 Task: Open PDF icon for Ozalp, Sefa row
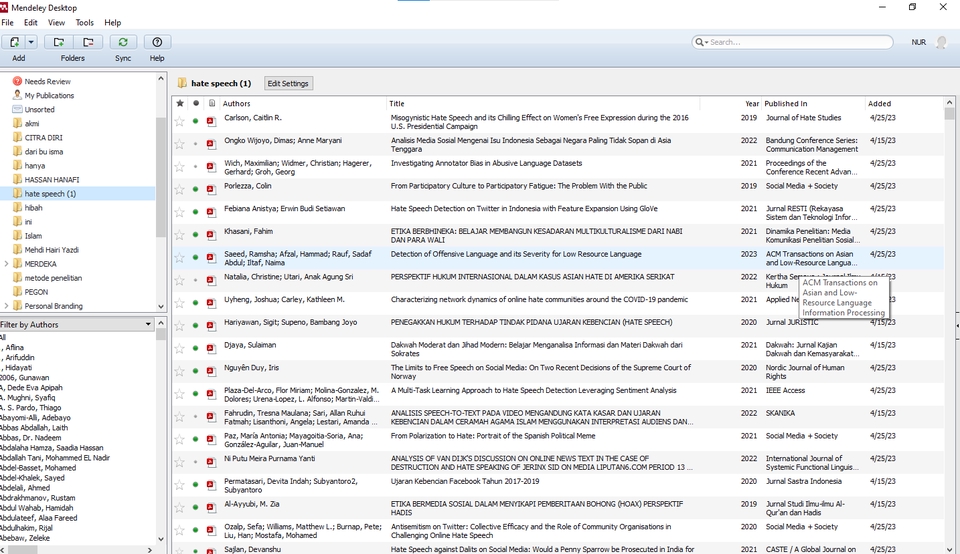pyautogui.click(x=211, y=530)
